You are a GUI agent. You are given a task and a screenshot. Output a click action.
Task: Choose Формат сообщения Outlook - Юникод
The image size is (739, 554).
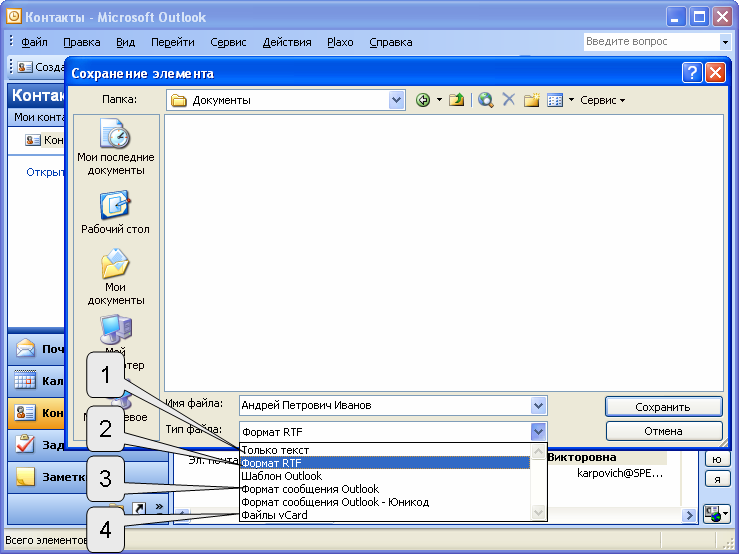[x=385, y=502]
